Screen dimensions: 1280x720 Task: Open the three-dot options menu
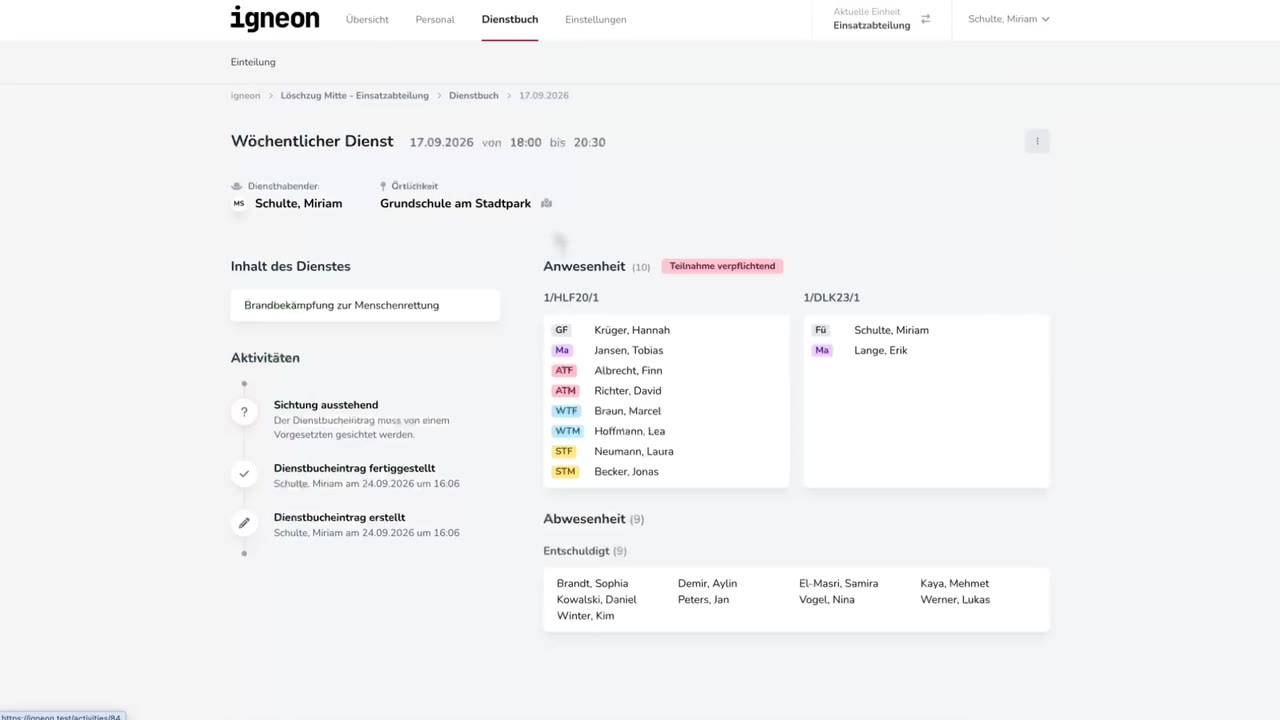tap(1037, 142)
